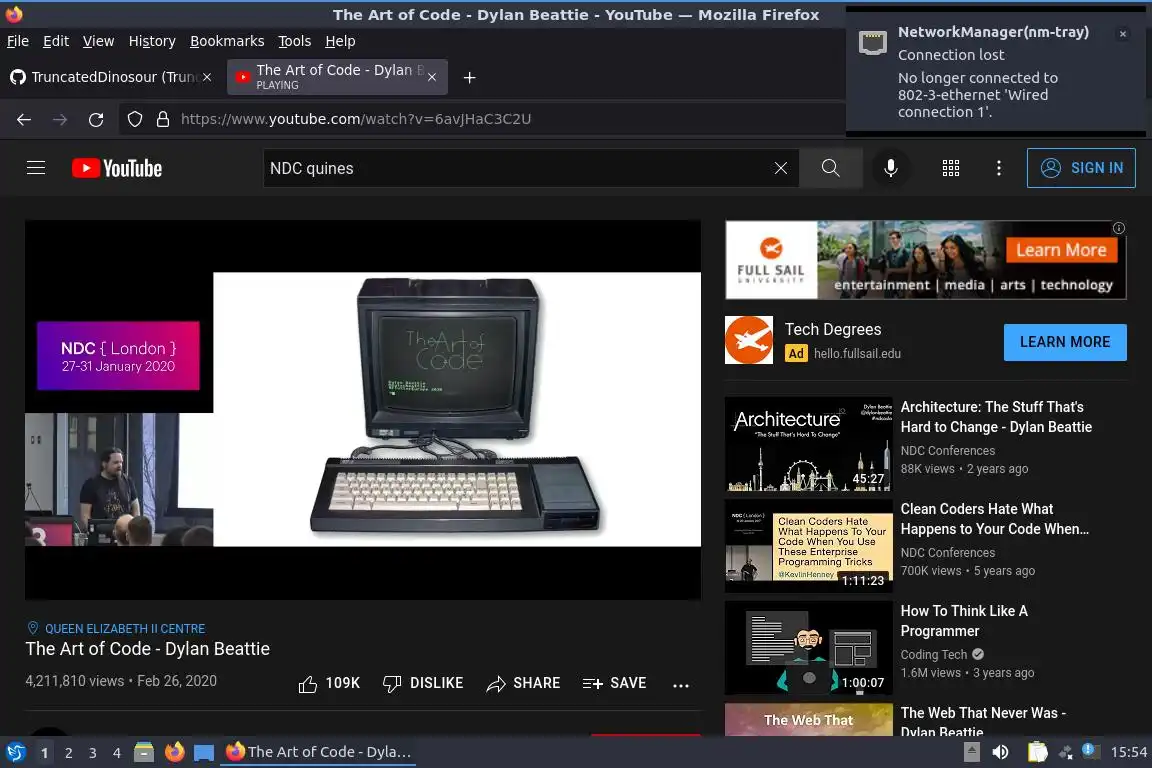The image size is (1152, 768).
Task: Clear the search box text
Action: [781, 168]
